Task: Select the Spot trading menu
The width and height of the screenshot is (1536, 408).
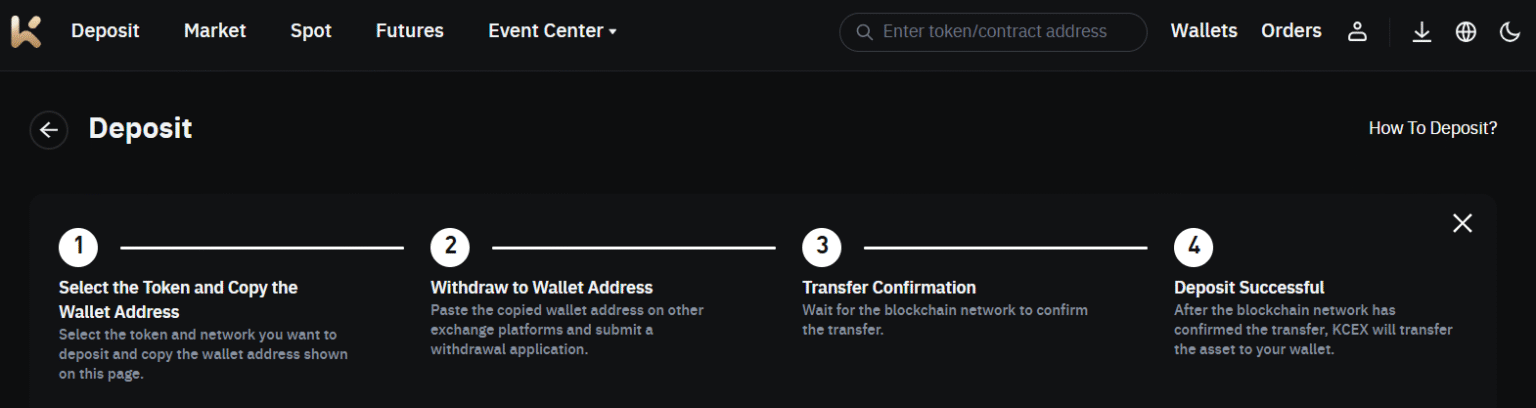Action: (311, 31)
